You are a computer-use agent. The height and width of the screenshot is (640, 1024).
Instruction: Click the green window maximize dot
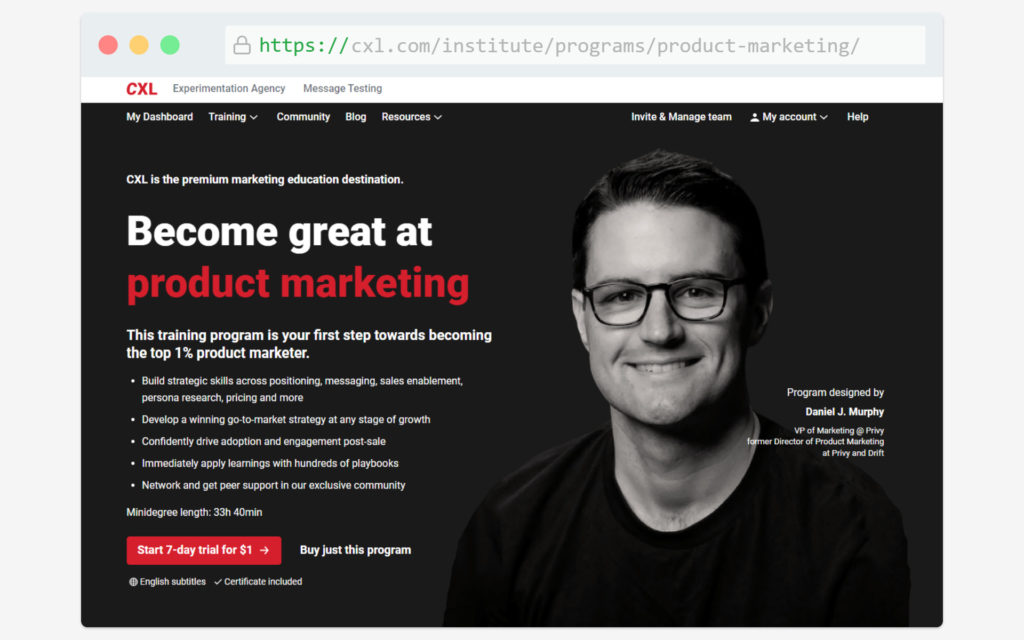point(170,45)
